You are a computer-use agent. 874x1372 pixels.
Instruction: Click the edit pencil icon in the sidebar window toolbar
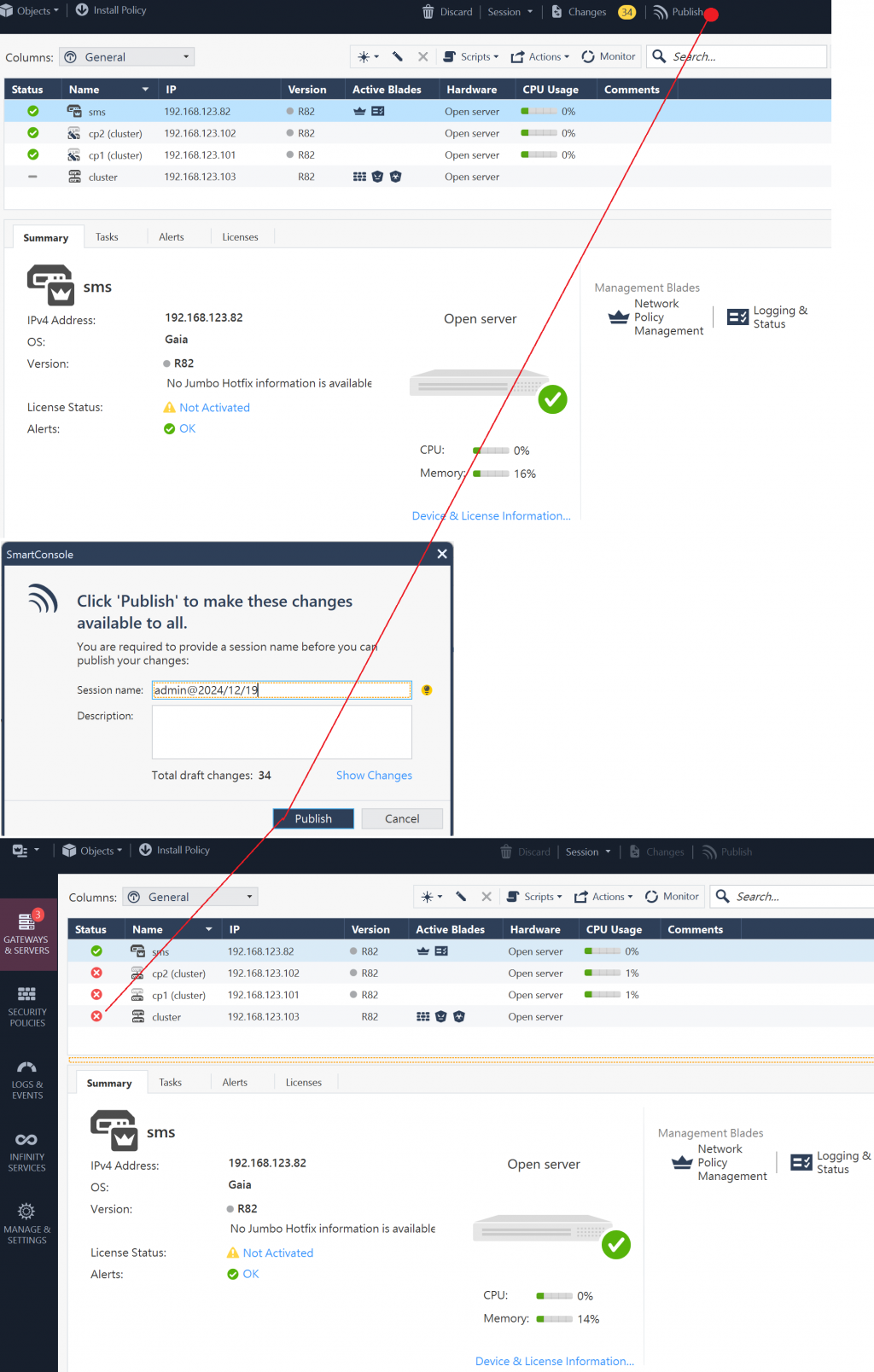[x=461, y=897]
